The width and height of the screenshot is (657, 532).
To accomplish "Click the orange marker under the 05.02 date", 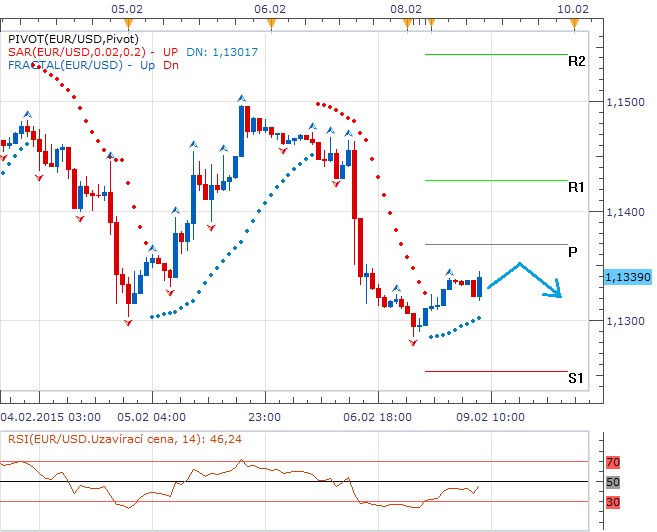I will (128, 24).
